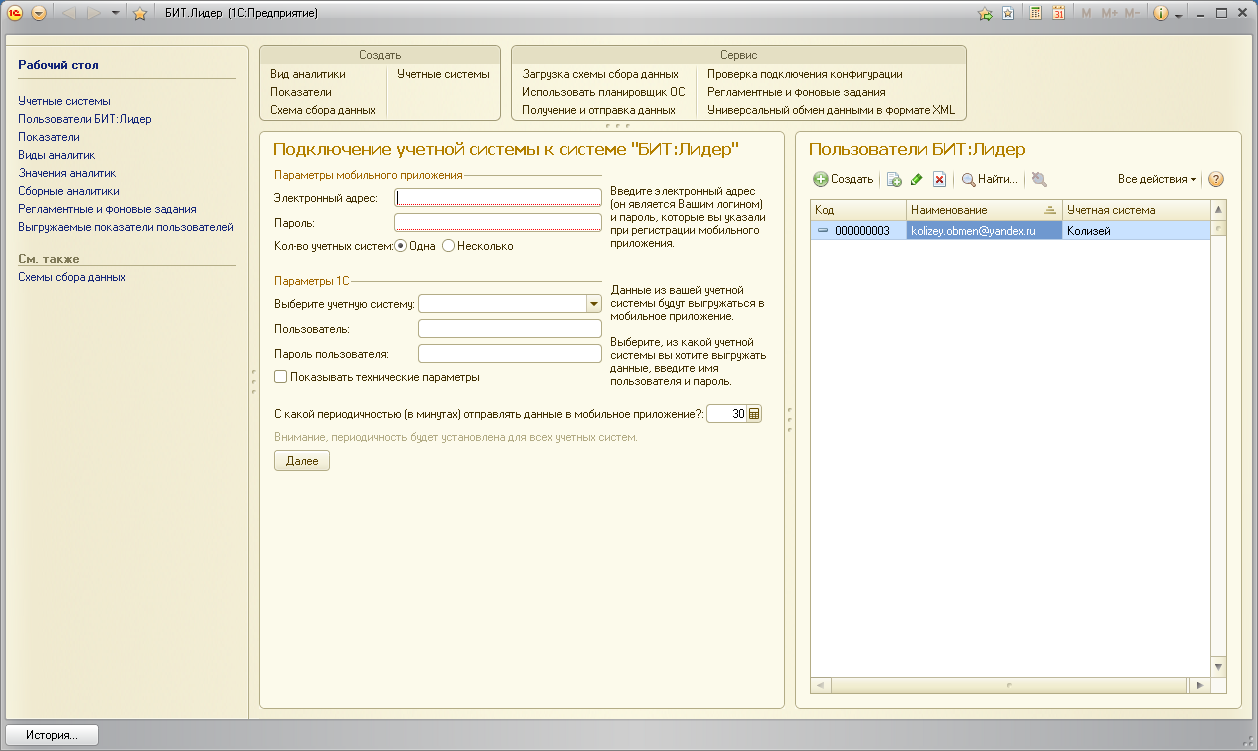Select the kolizey.obmen@yandex.ru cell

coord(984,231)
